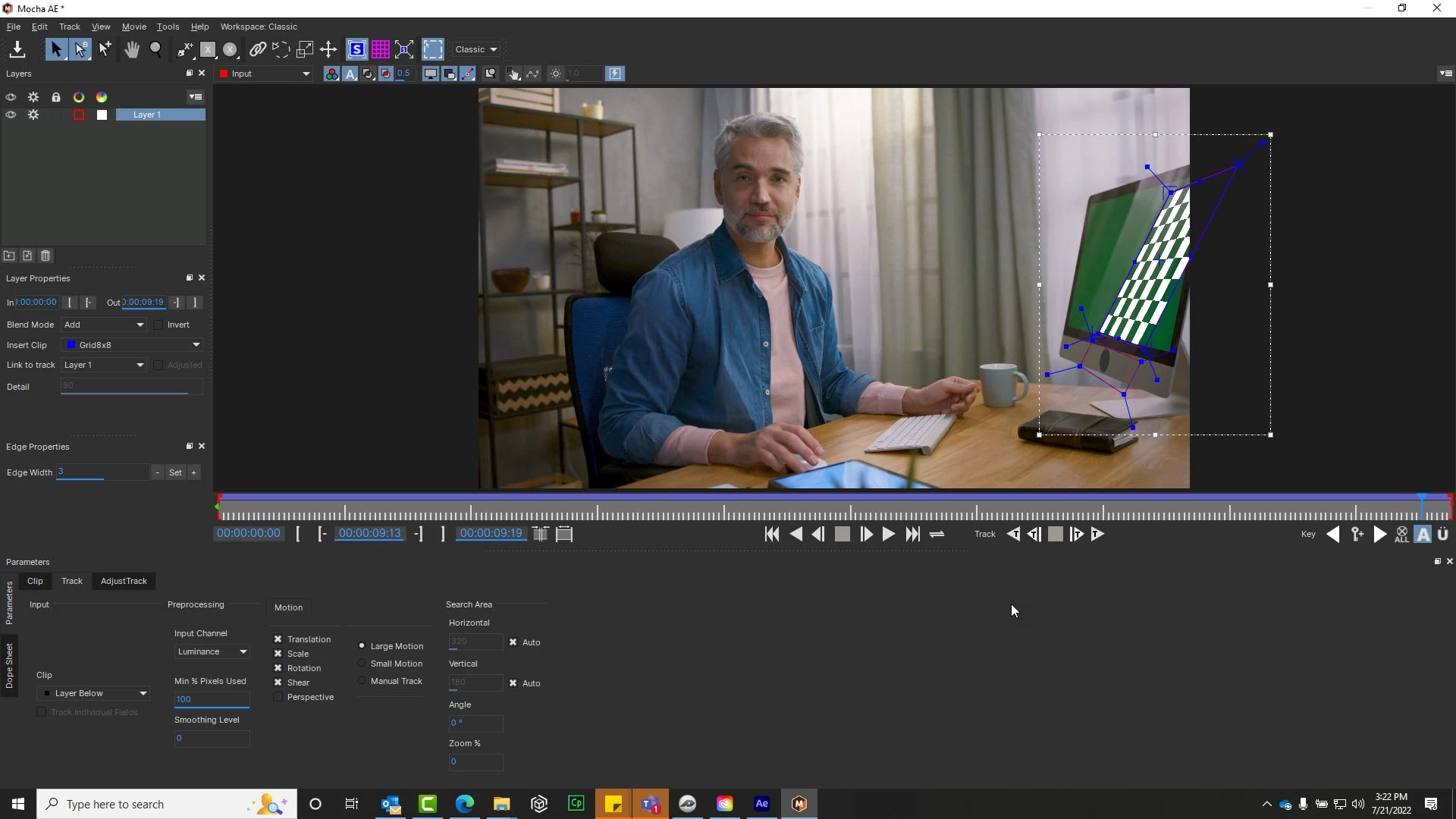This screenshot has height=819, width=1456.
Task: Select the Pan hand tool
Action: pyautogui.click(x=132, y=50)
